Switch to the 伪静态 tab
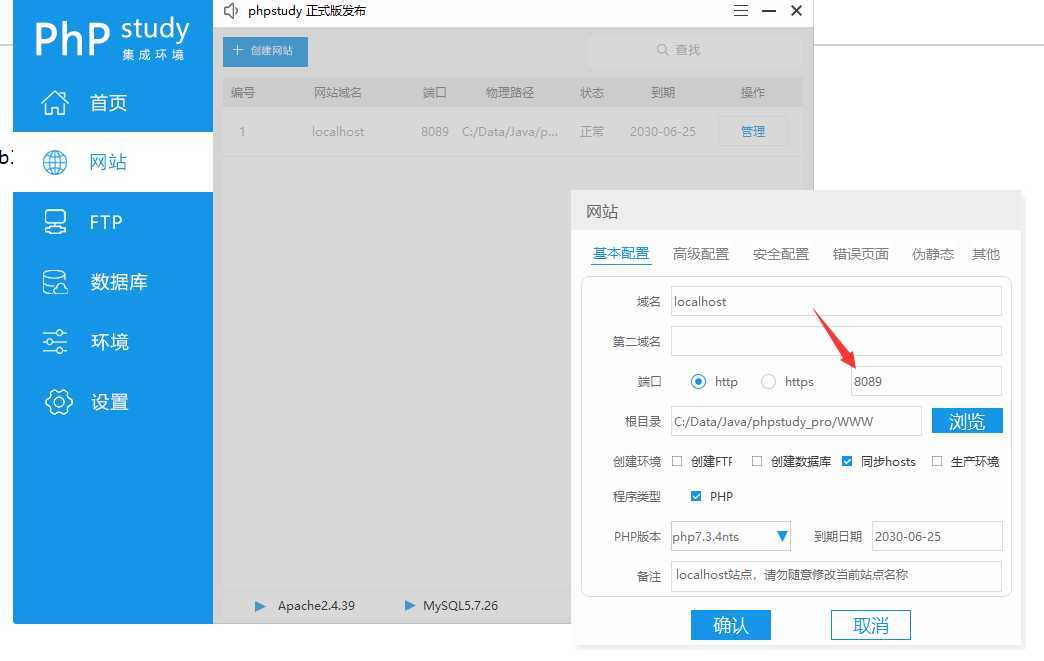This screenshot has width=1044, height=661. point(932,254)
